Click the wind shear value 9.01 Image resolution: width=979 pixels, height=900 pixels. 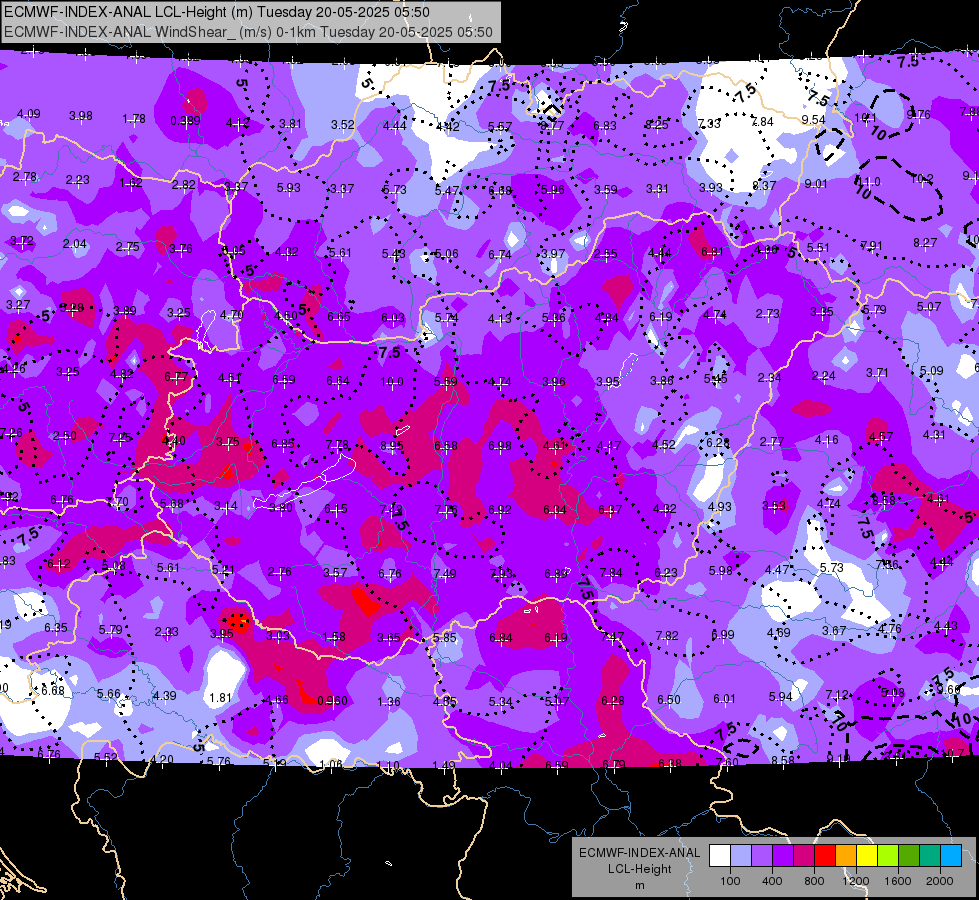pyautogui.click(x=815, y=184)
